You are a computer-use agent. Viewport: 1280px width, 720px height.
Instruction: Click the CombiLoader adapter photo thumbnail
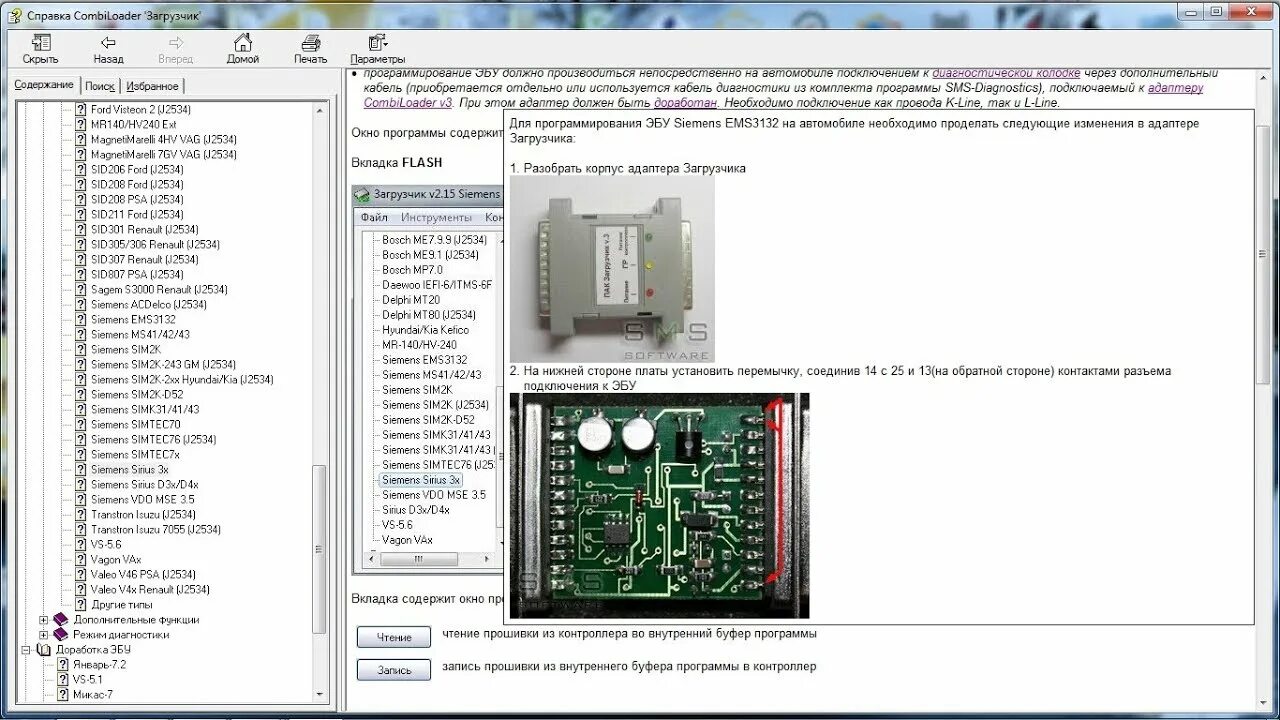(612, 269)
